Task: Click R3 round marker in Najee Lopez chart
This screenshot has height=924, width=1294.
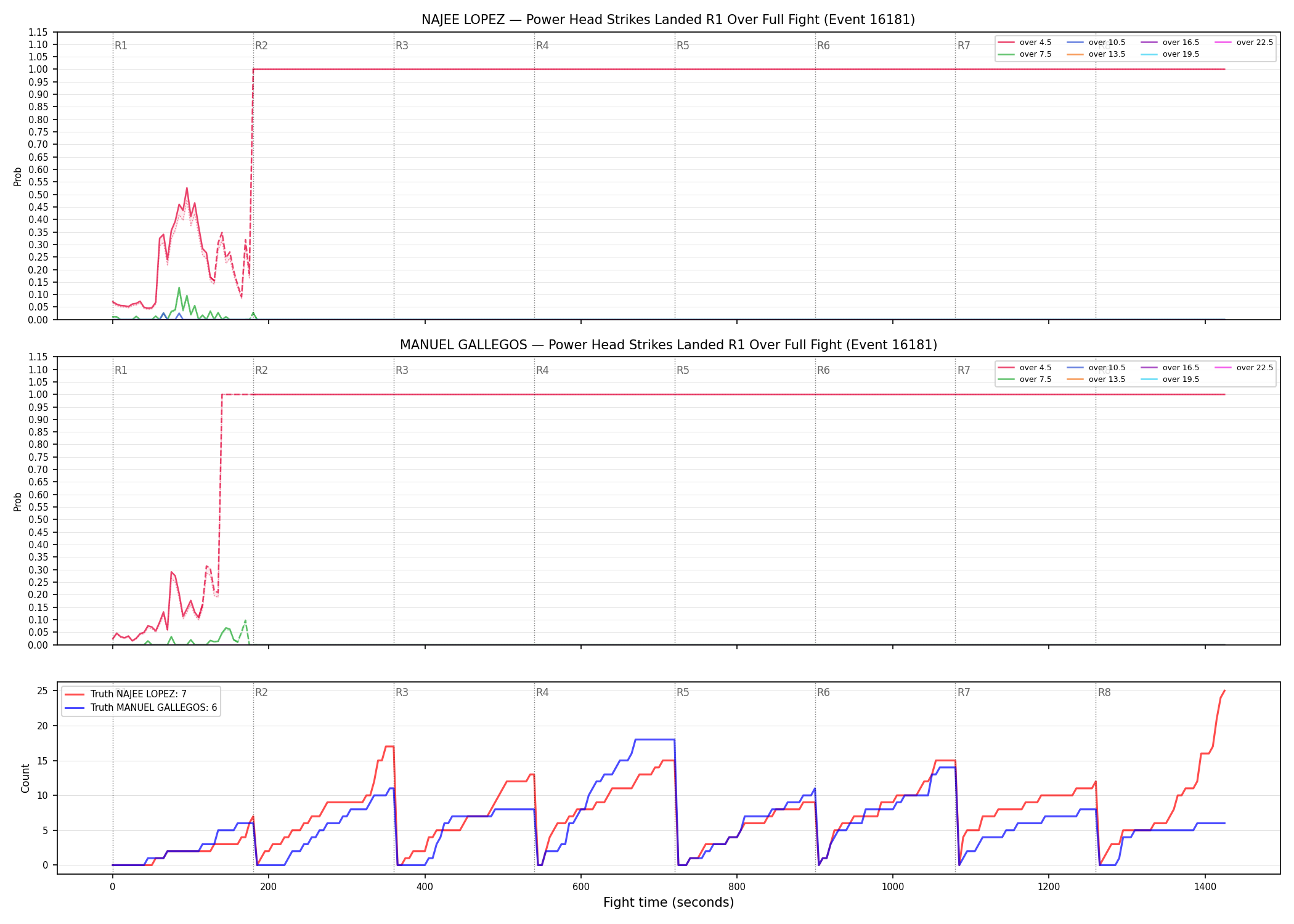Action: click(x=402, y=46)
